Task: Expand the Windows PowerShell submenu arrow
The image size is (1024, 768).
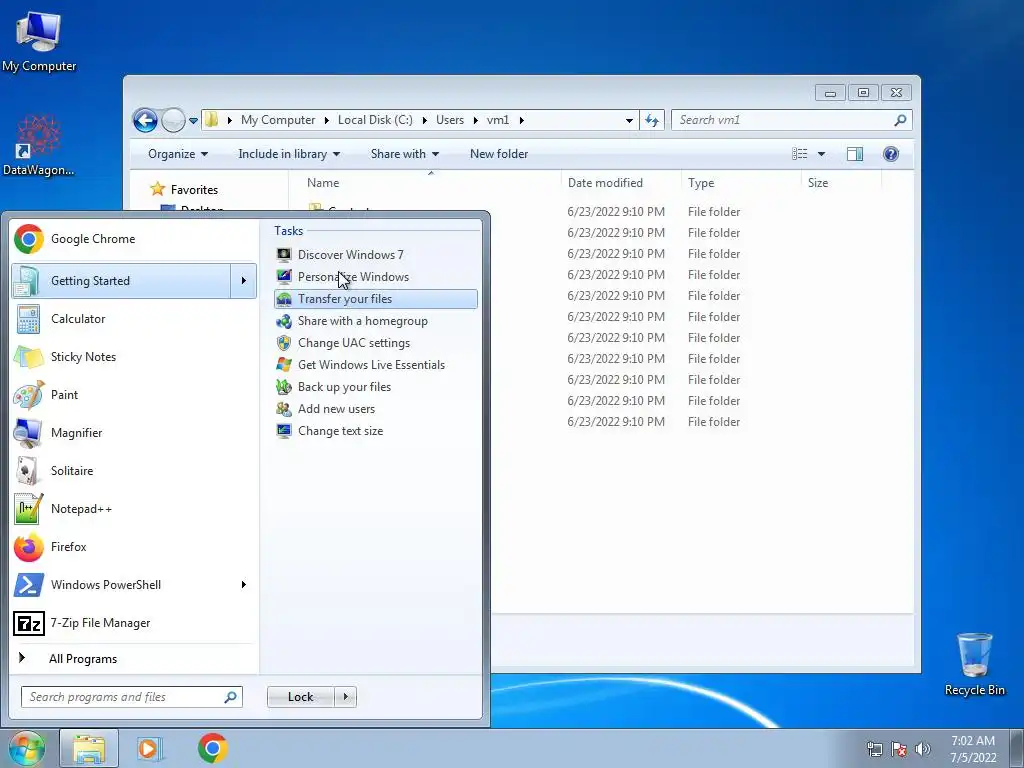Action: [244, 584]
